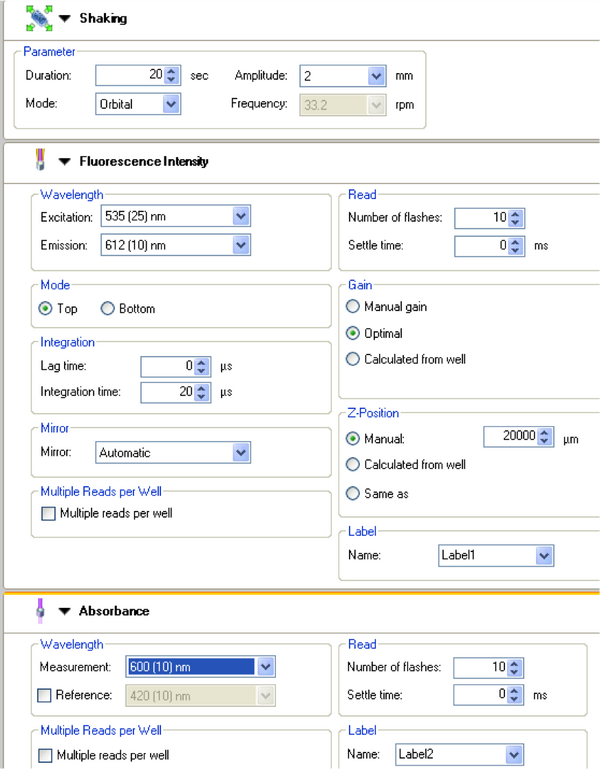
Task: Collapse the Shaking section arrow
Action: click(65, 19)
